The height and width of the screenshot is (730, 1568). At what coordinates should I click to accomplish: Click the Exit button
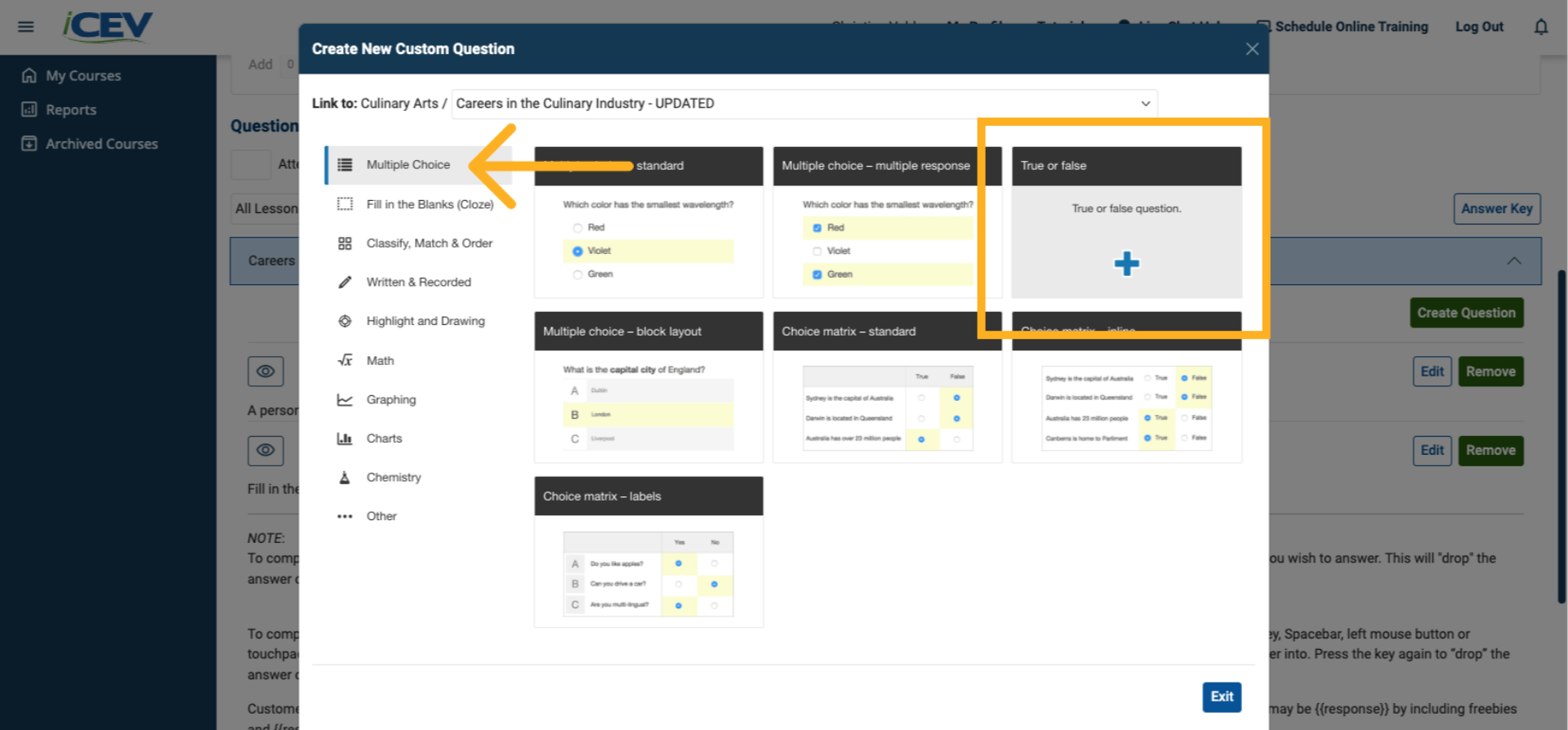point(1222,697)
